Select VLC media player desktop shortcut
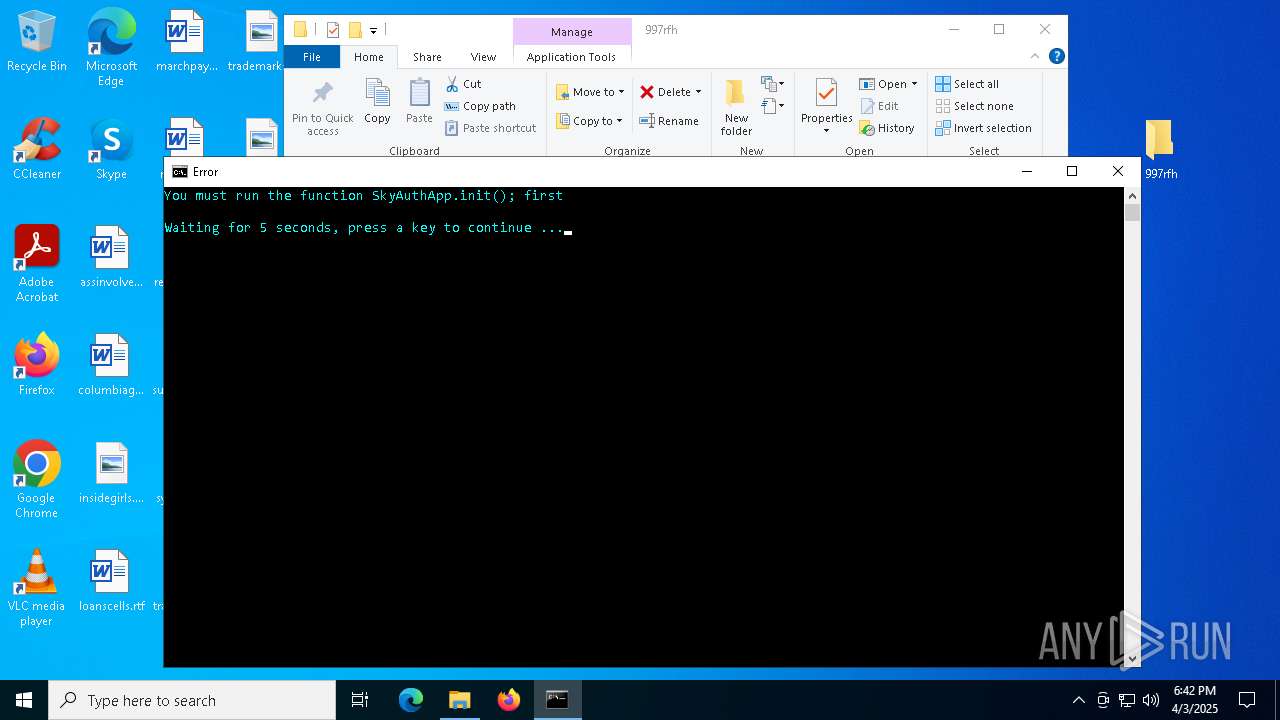The image size is (1280, 720). [x=36, y=588]
